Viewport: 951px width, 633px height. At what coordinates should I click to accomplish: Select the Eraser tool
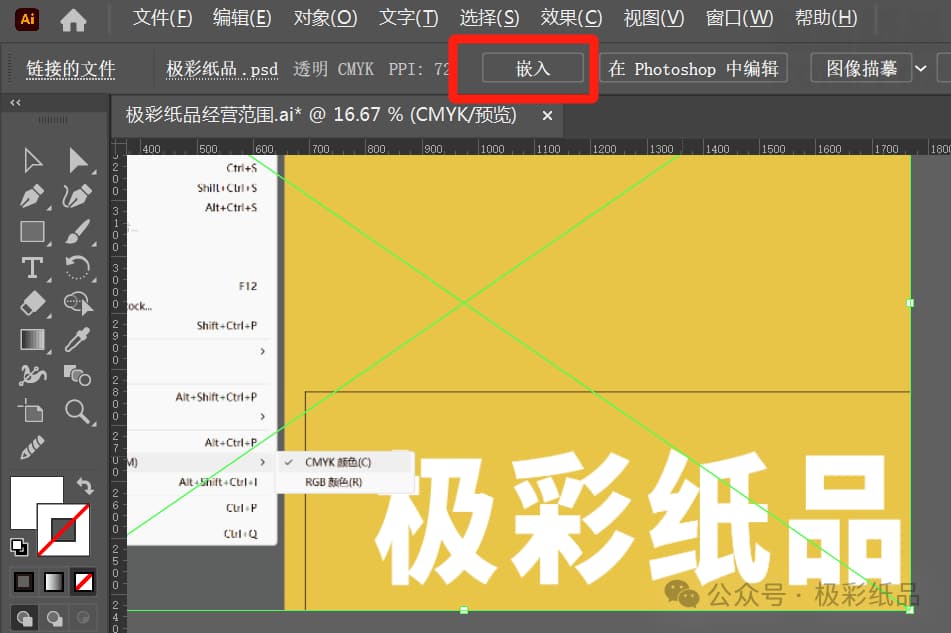click(33, 303)
